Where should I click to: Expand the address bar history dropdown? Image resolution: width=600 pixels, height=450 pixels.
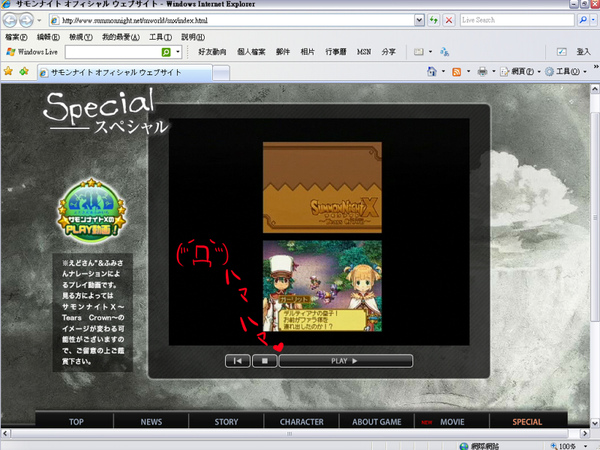click(419, 20)
